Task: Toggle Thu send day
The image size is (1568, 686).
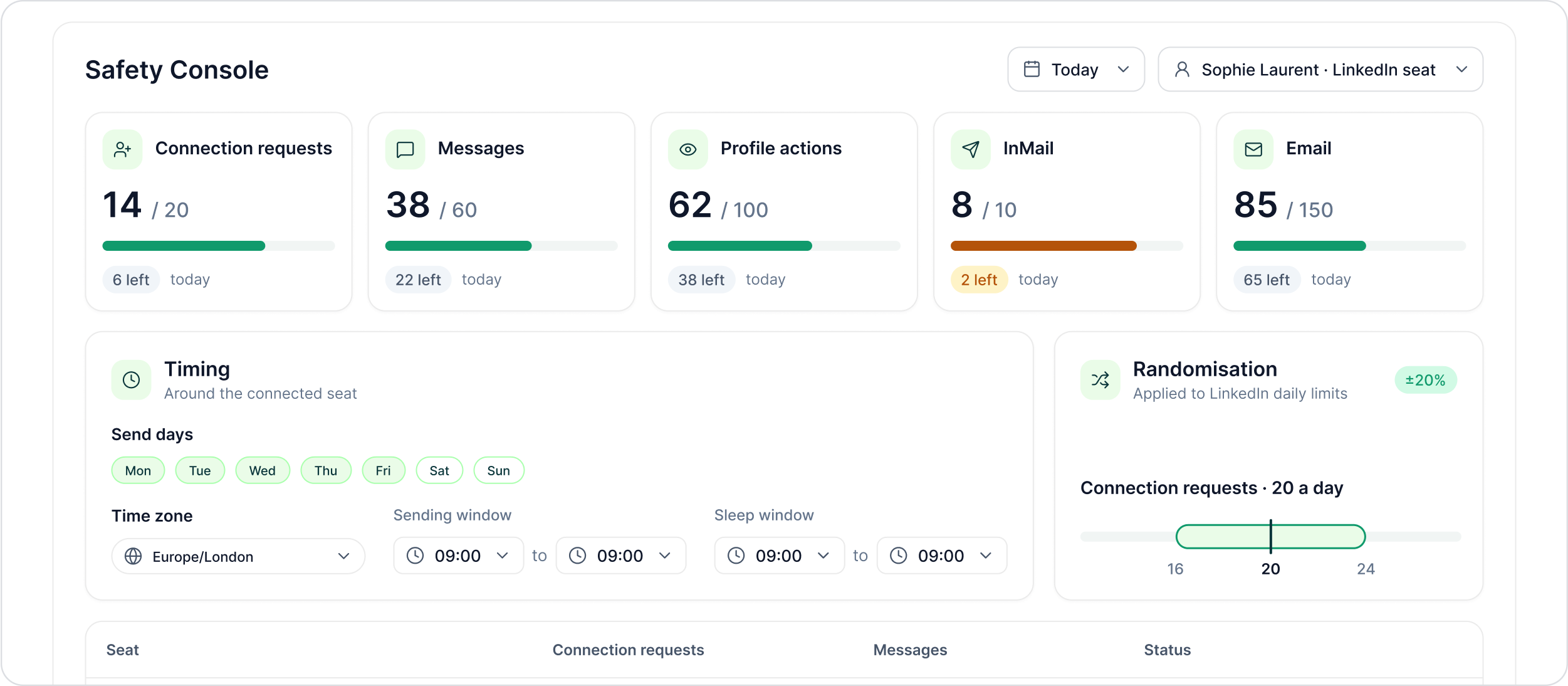Action: [326, 470]
